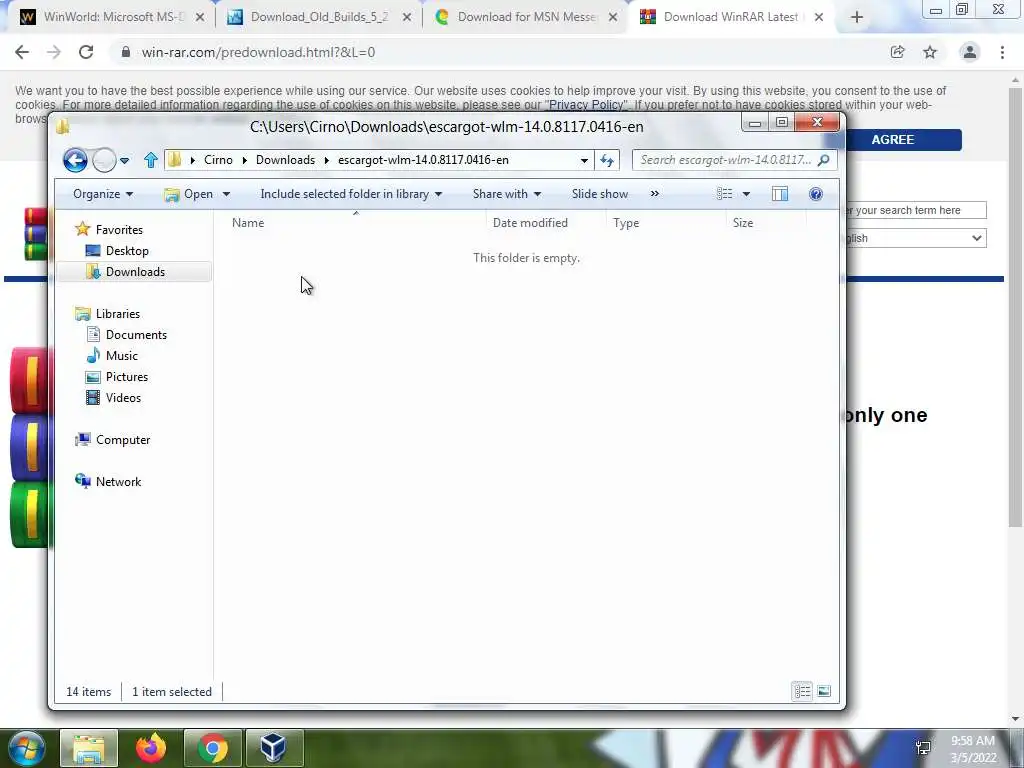Open the address bar history dropdown
Image resolution: width=1024 pixels, height=768 pixels.
584,161
